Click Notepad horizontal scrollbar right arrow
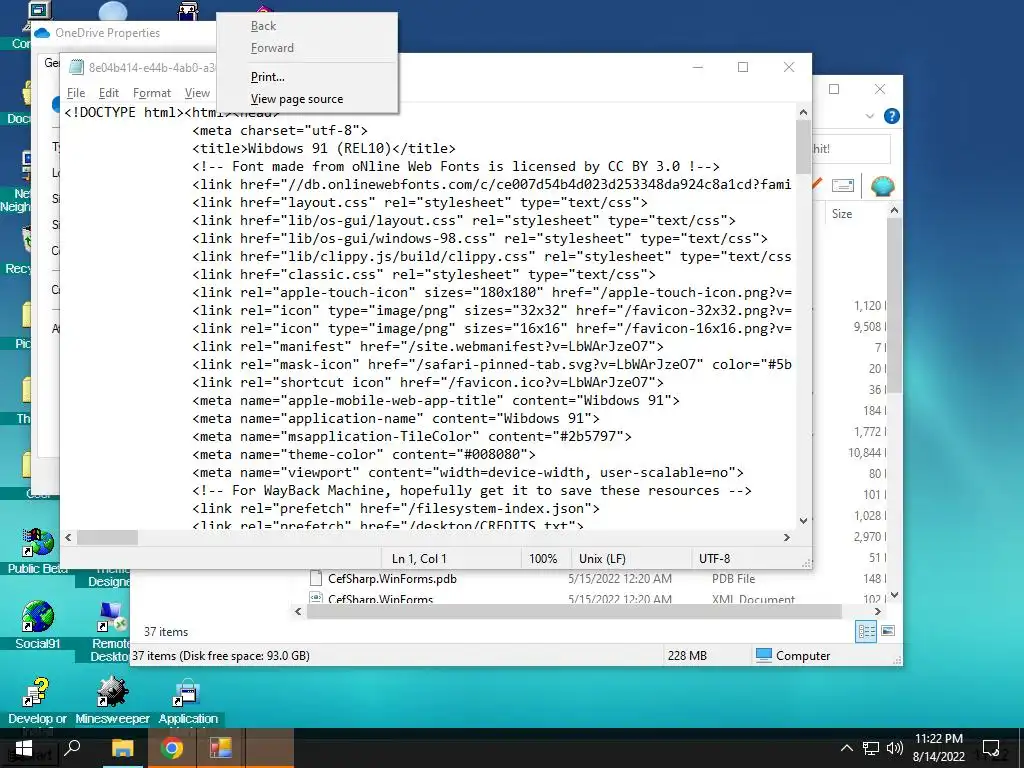Image resolution: width=1024 pixels, height=768 pixels. tap(787, 537)
